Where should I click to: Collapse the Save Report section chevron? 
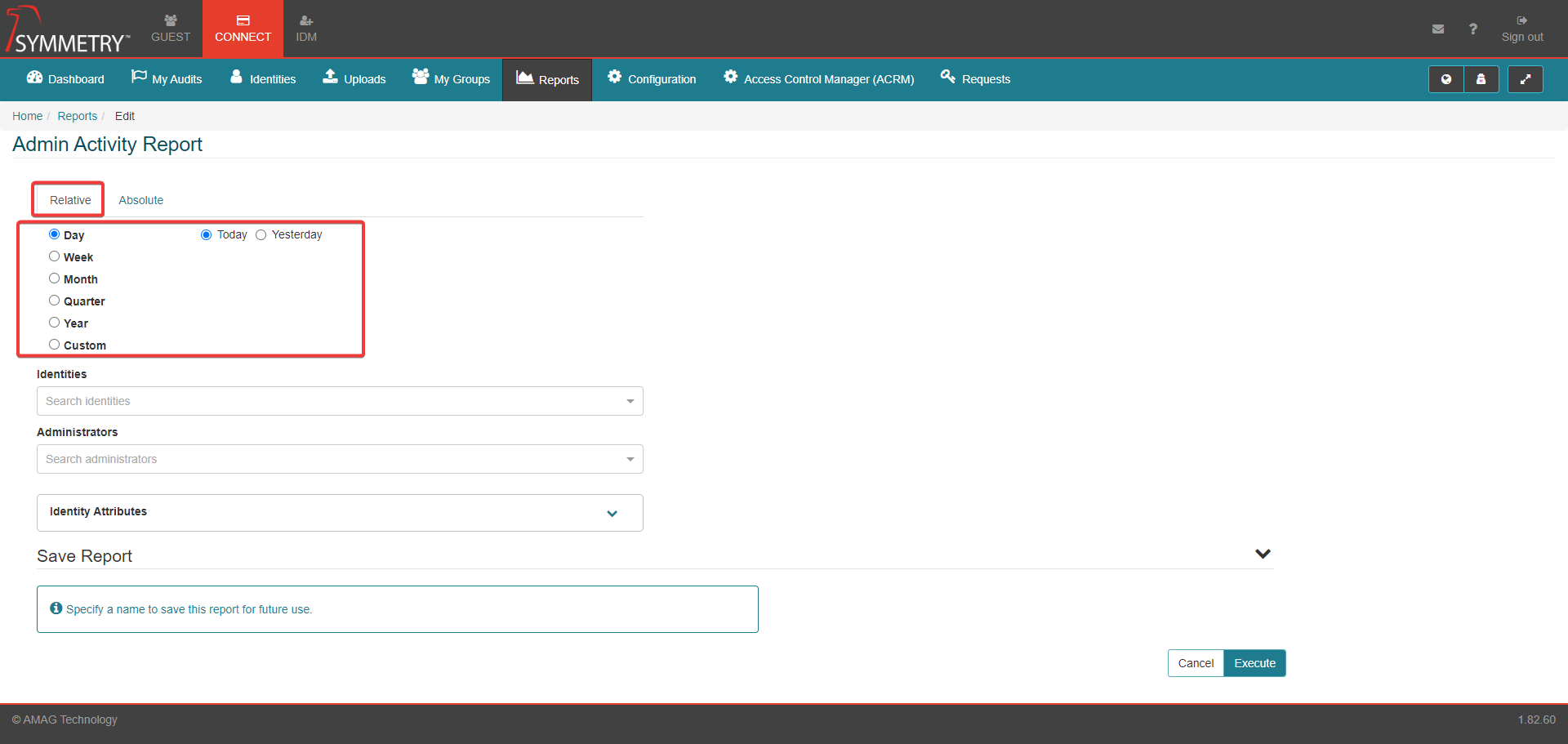pos(1263,555)
